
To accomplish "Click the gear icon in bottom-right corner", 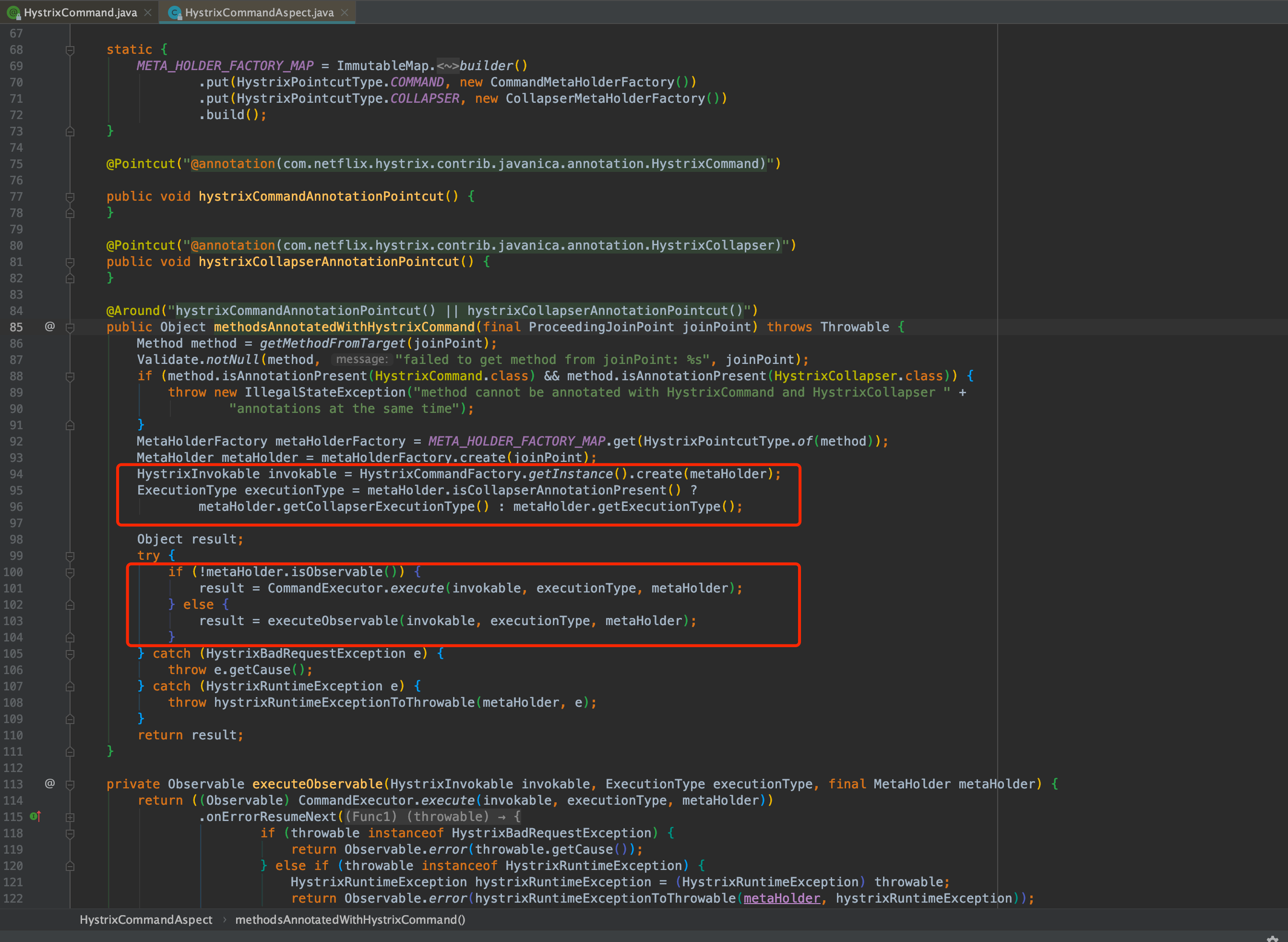I will [1272, 938].
